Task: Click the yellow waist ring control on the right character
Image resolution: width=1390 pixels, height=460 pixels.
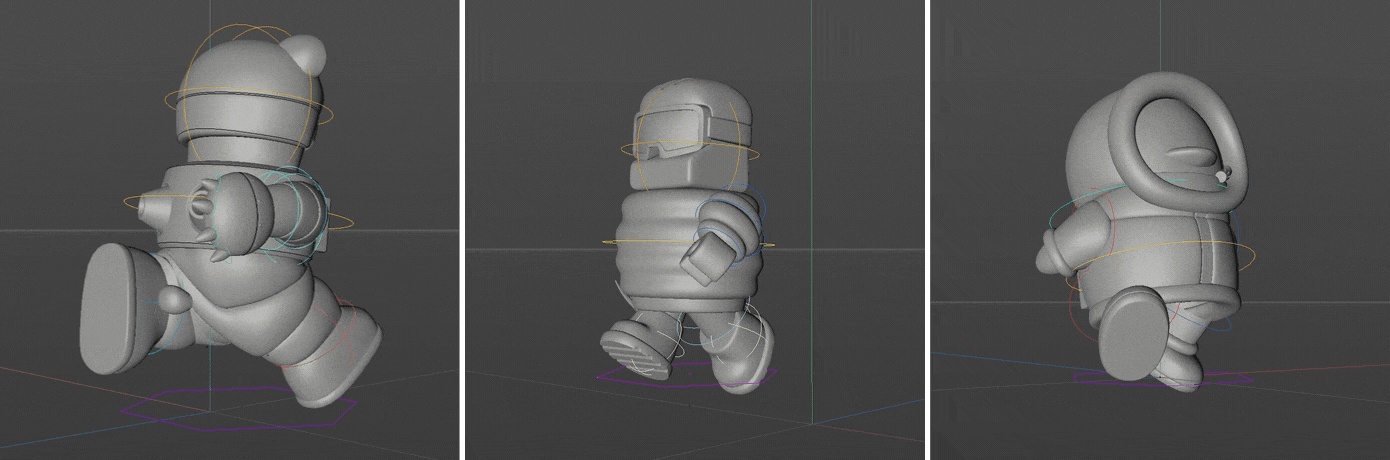Action: pyautogui.click(x=1160, y=265)
